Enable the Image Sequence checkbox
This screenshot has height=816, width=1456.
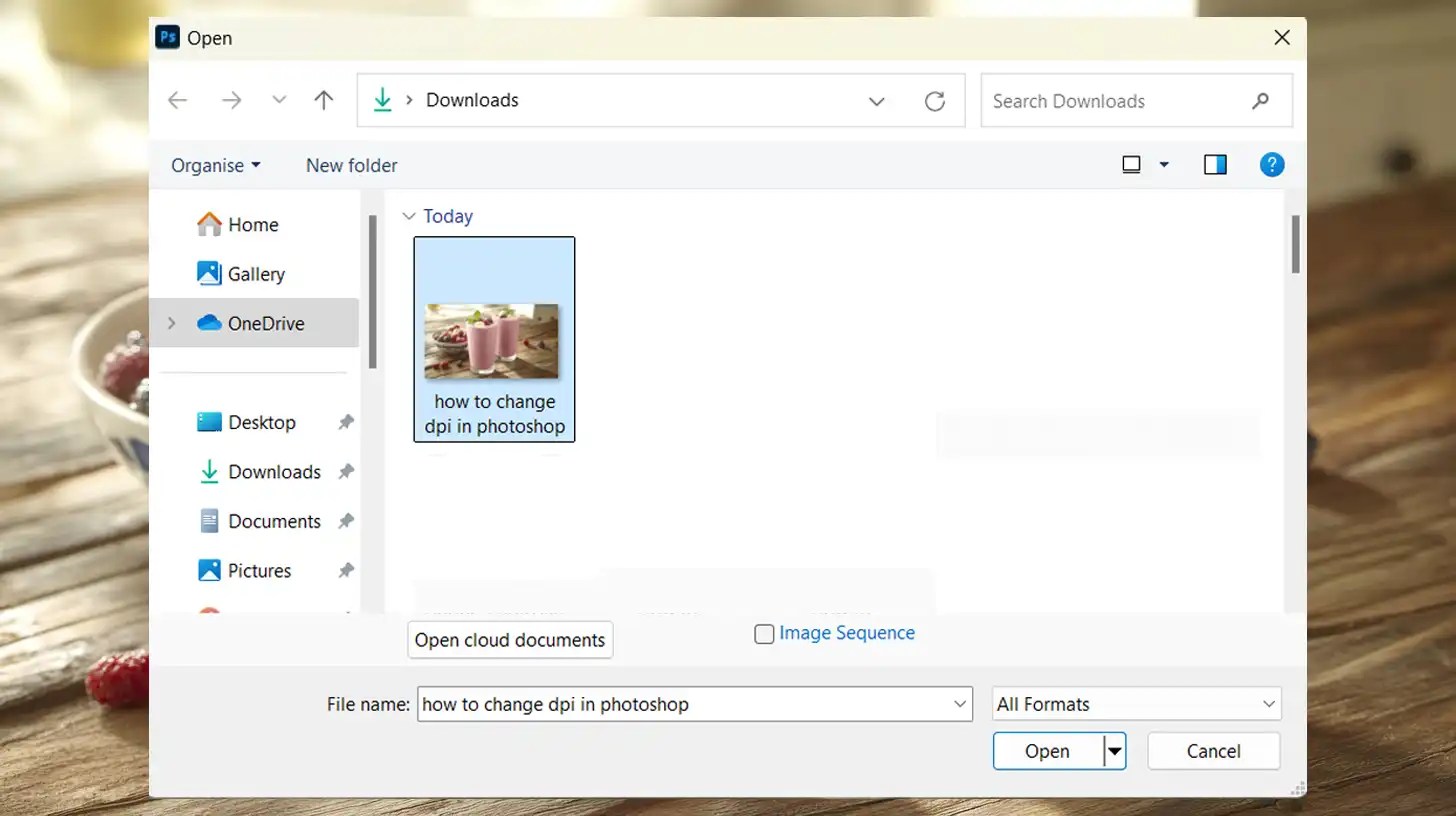tap(764, 634)
